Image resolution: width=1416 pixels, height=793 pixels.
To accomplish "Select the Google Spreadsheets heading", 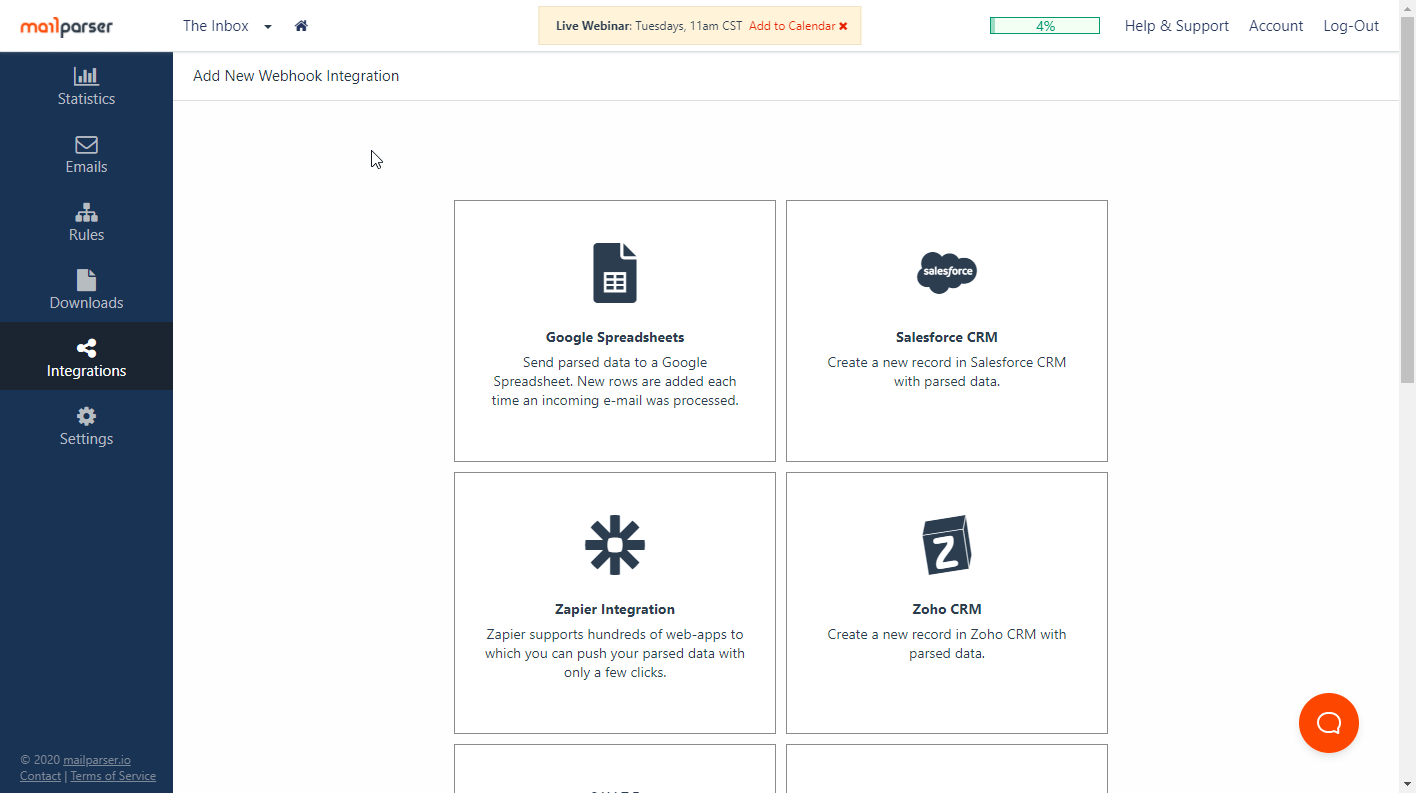I will 615,337.
